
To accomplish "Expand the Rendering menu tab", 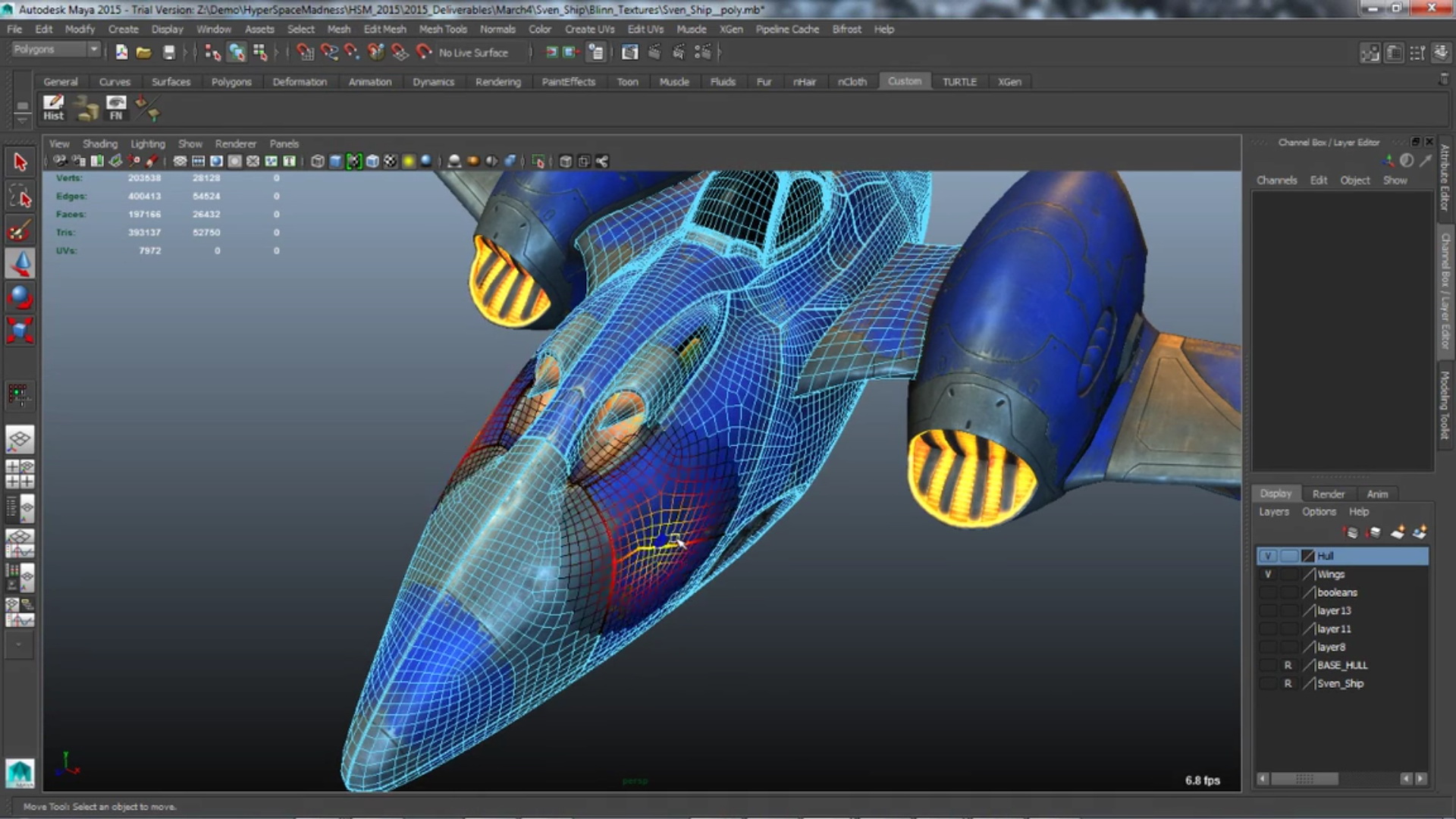I will (498, 81).
